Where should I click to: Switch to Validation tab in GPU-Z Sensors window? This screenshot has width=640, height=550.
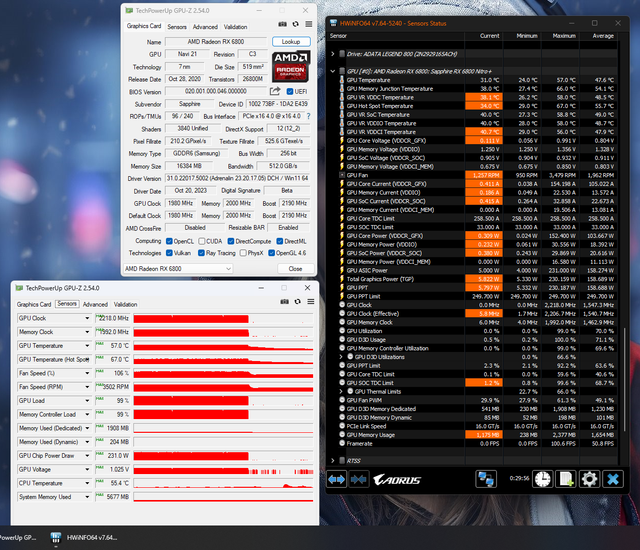tap(125, 304)
